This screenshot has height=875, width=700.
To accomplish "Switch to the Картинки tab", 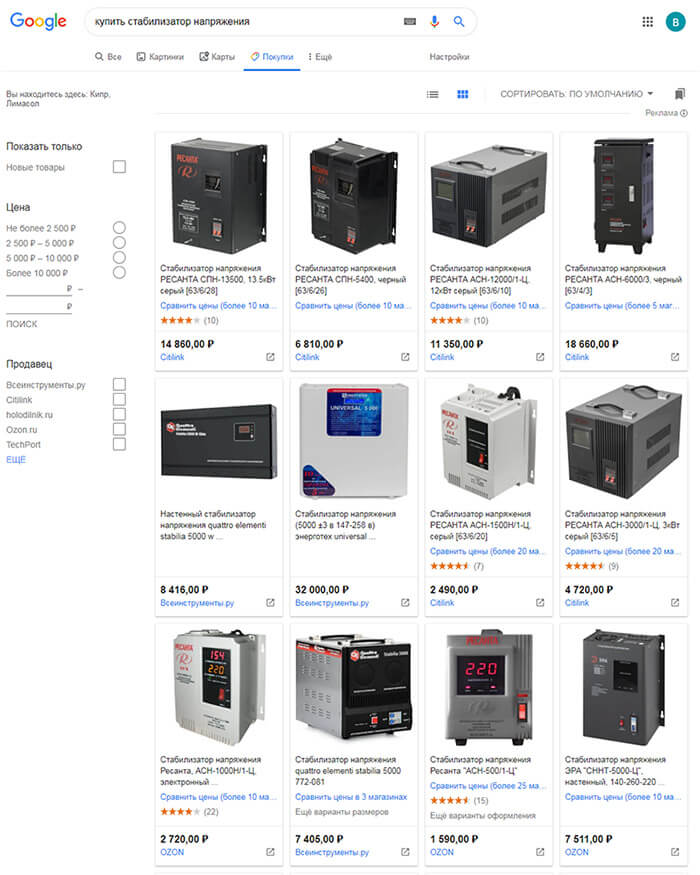I will (x=160, y=57).
